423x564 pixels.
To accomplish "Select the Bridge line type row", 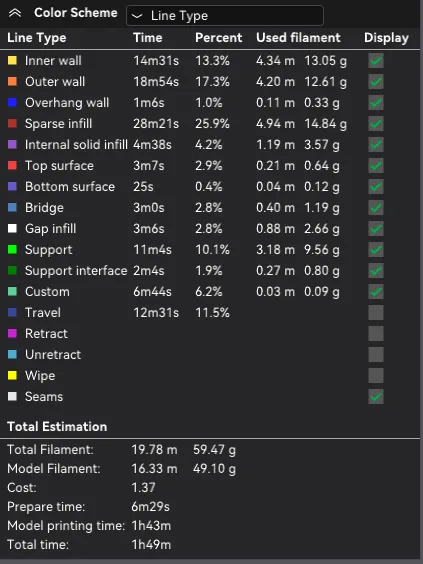I will tap(210, 208).
